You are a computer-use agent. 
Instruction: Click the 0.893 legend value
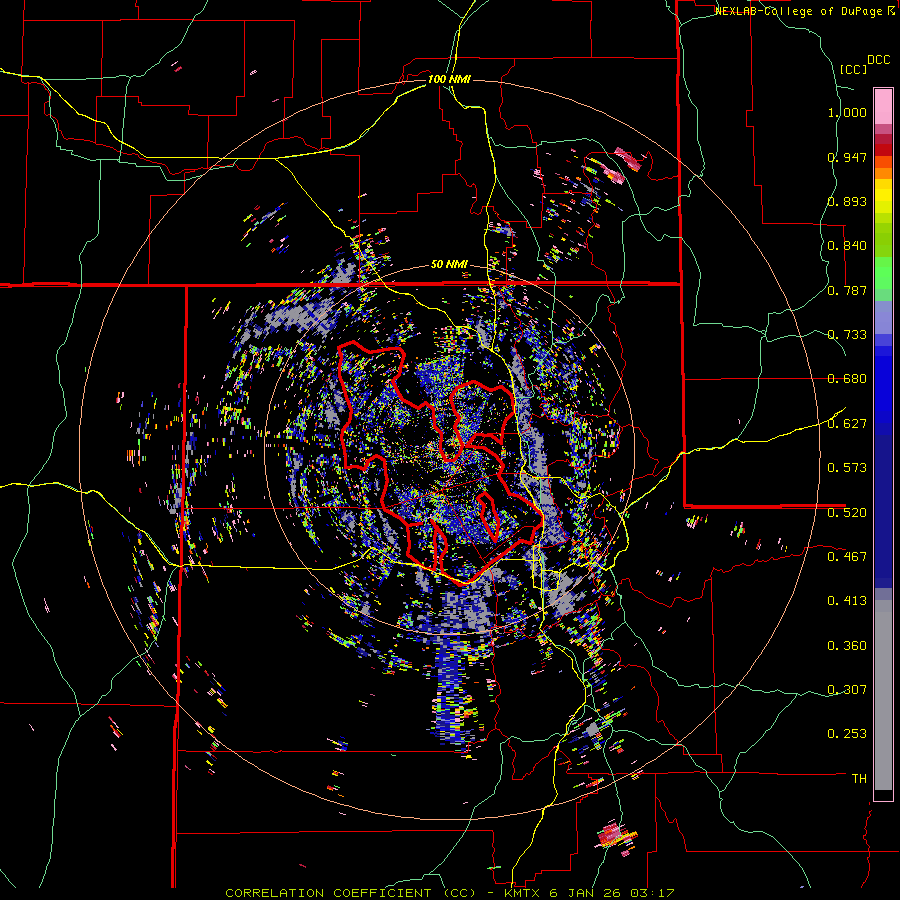click(847, 201)
